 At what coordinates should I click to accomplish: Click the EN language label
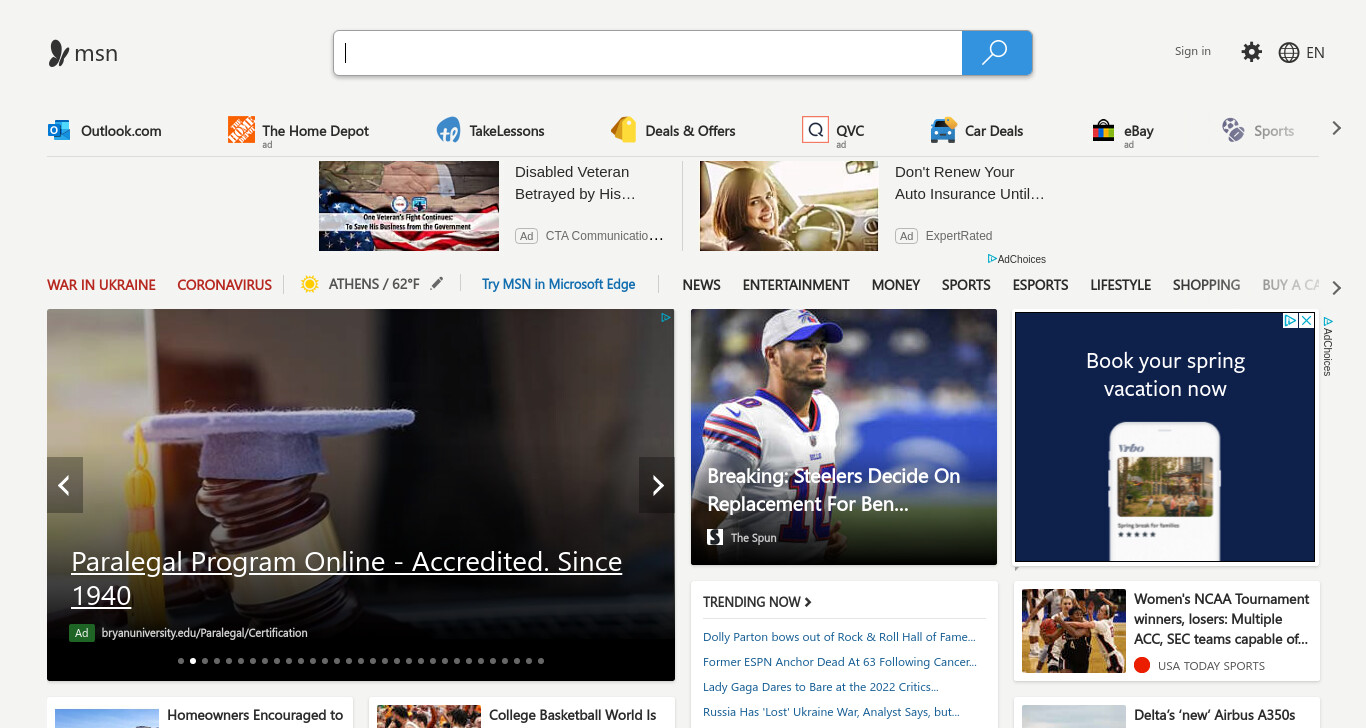pos(1315,53)
